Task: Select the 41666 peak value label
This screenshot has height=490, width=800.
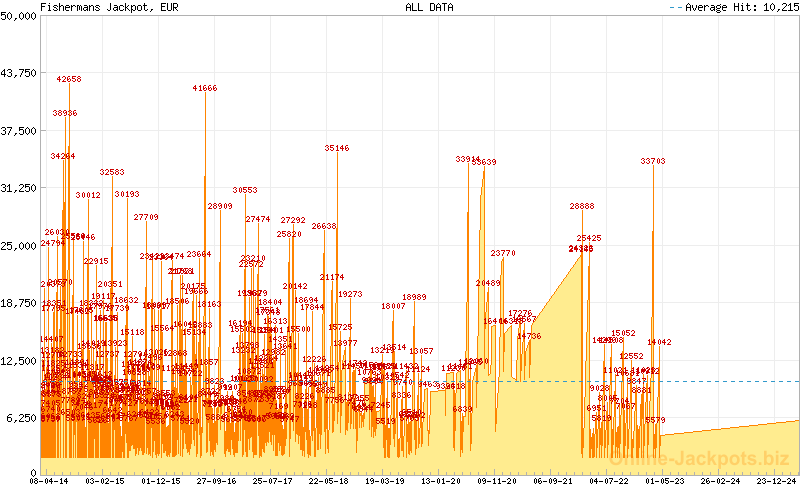Action: pos(205,88)
